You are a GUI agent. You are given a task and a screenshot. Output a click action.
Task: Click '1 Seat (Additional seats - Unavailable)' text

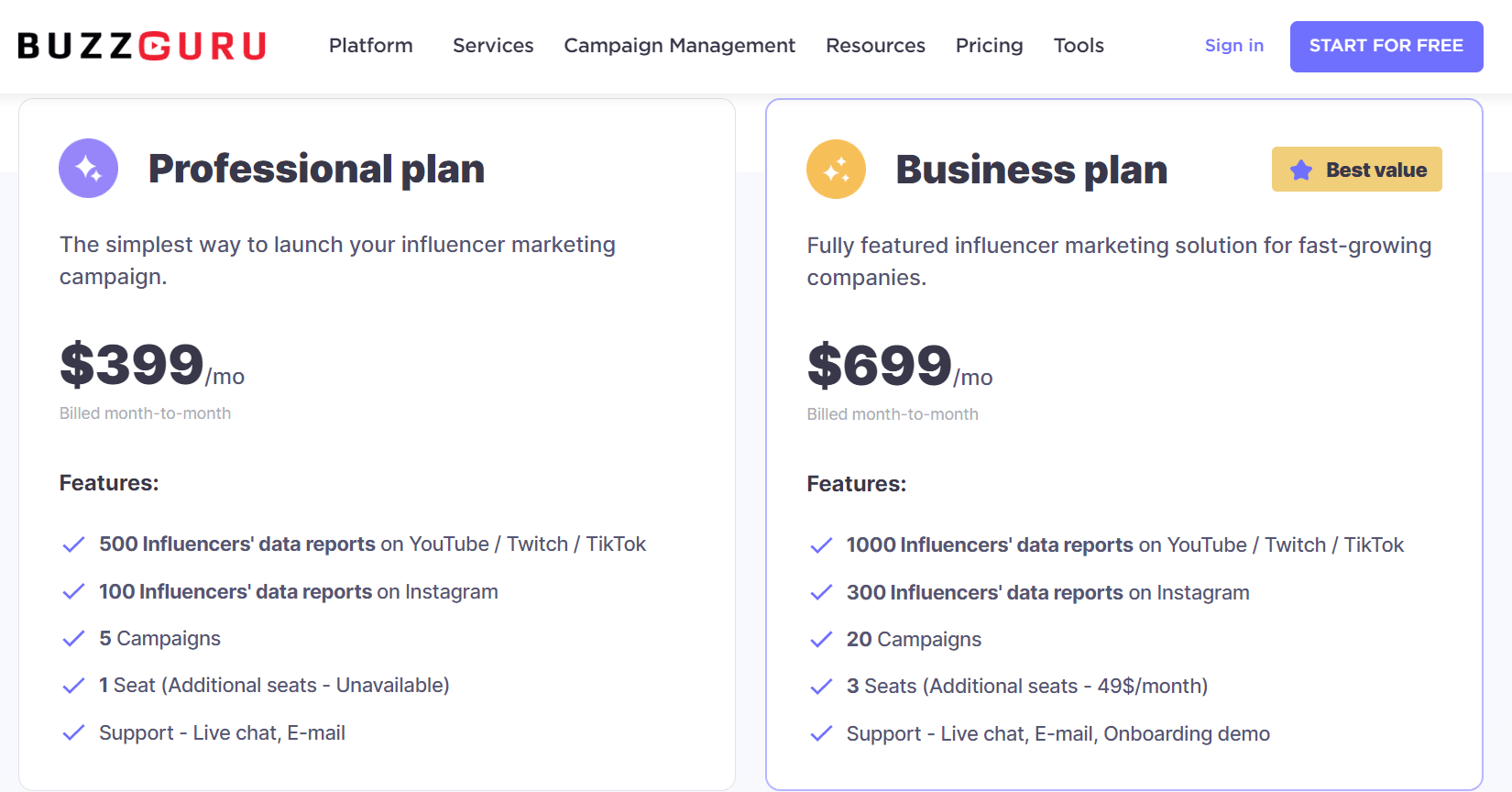pyautogui.click(x=275, y=686)
